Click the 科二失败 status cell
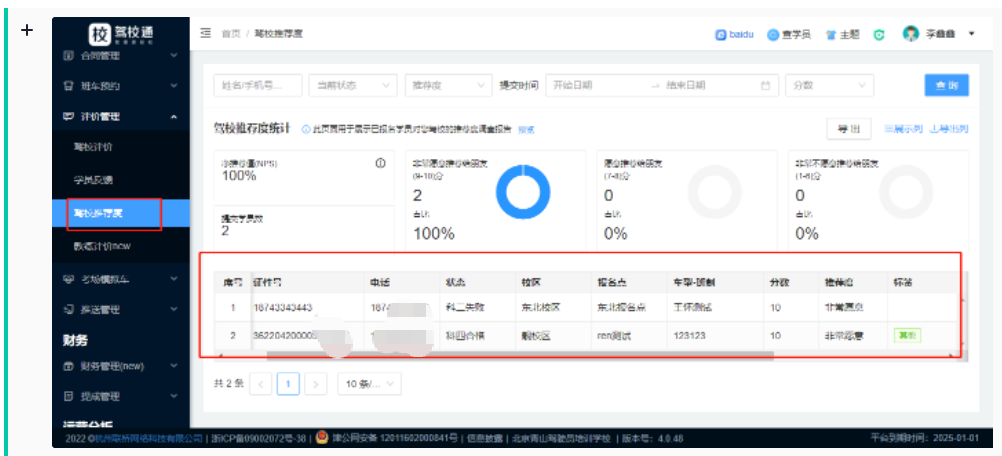The image size is (1002, 456). click(x=465, y=307)
